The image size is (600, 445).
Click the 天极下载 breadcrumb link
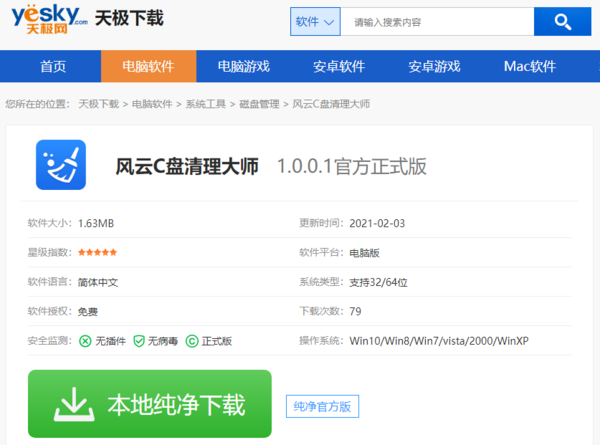pos(98,104)
